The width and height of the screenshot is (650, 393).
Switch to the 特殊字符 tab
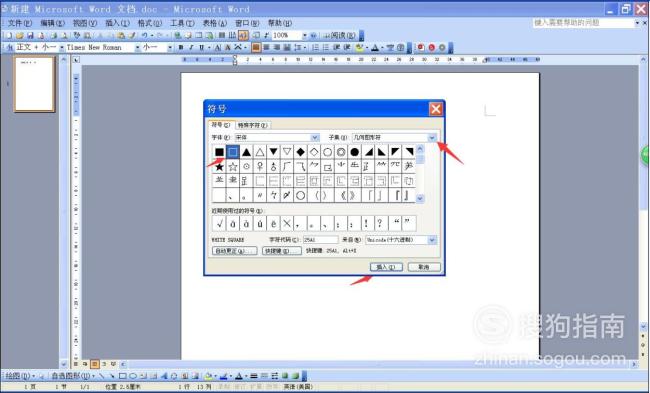(253, 125)
